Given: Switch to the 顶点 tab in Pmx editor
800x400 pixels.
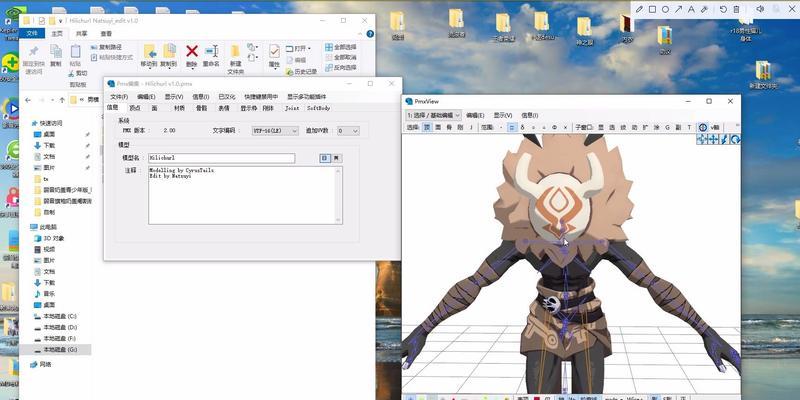Looking at the screenshot, I should point(135,108).
